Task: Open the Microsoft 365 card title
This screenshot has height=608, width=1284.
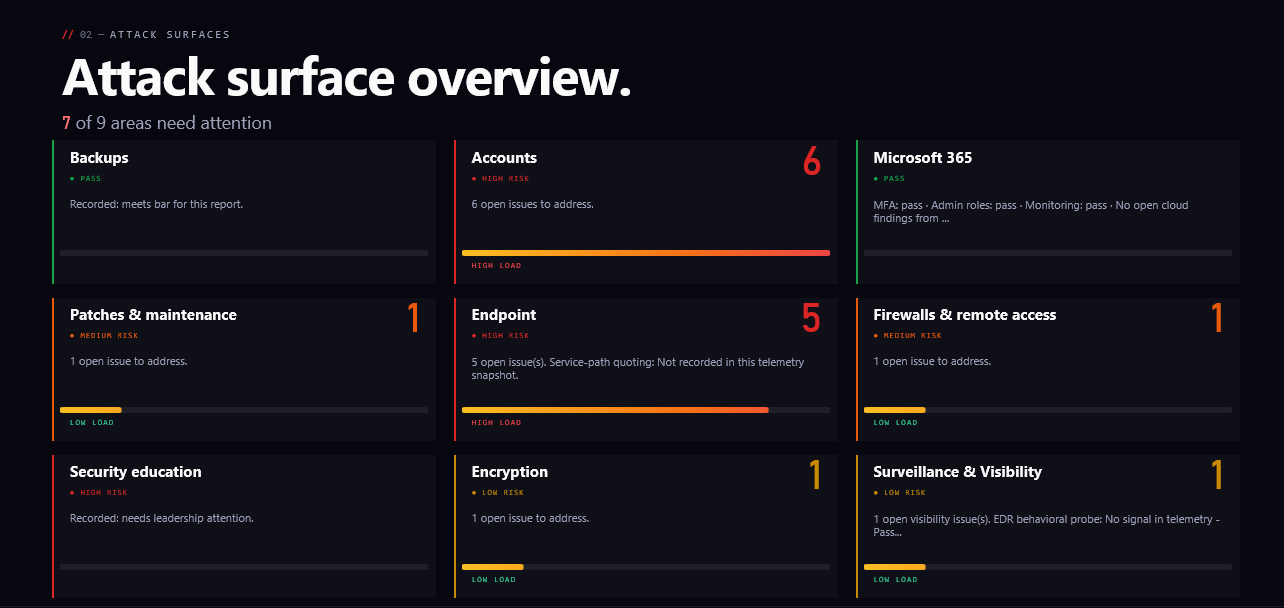Action: [922, 158]
